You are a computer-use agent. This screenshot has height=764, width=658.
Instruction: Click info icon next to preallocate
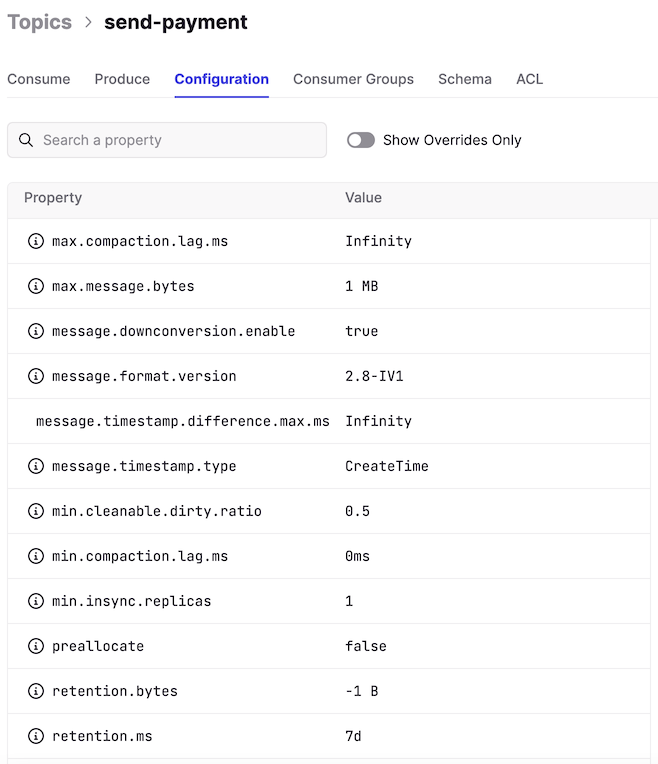click(36, 646)
